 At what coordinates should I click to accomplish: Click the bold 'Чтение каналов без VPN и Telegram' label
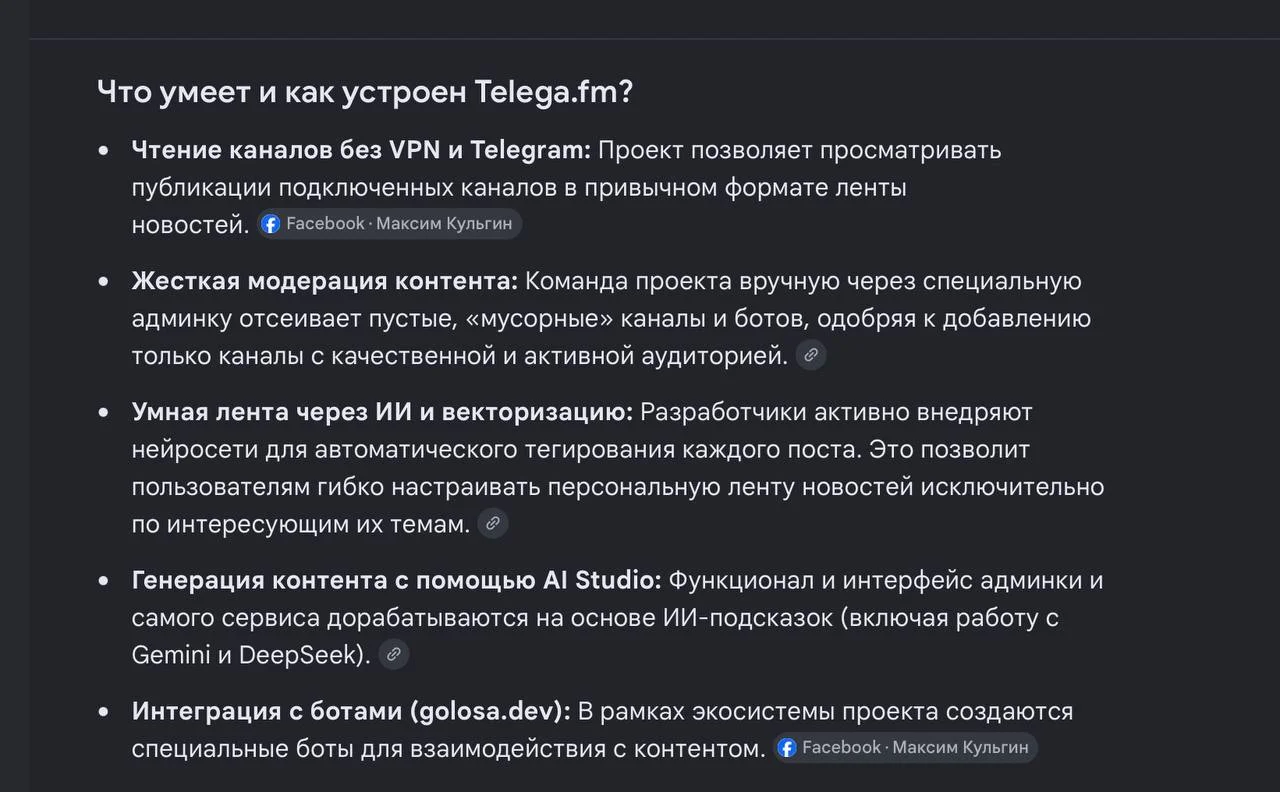tap(361, 150)
